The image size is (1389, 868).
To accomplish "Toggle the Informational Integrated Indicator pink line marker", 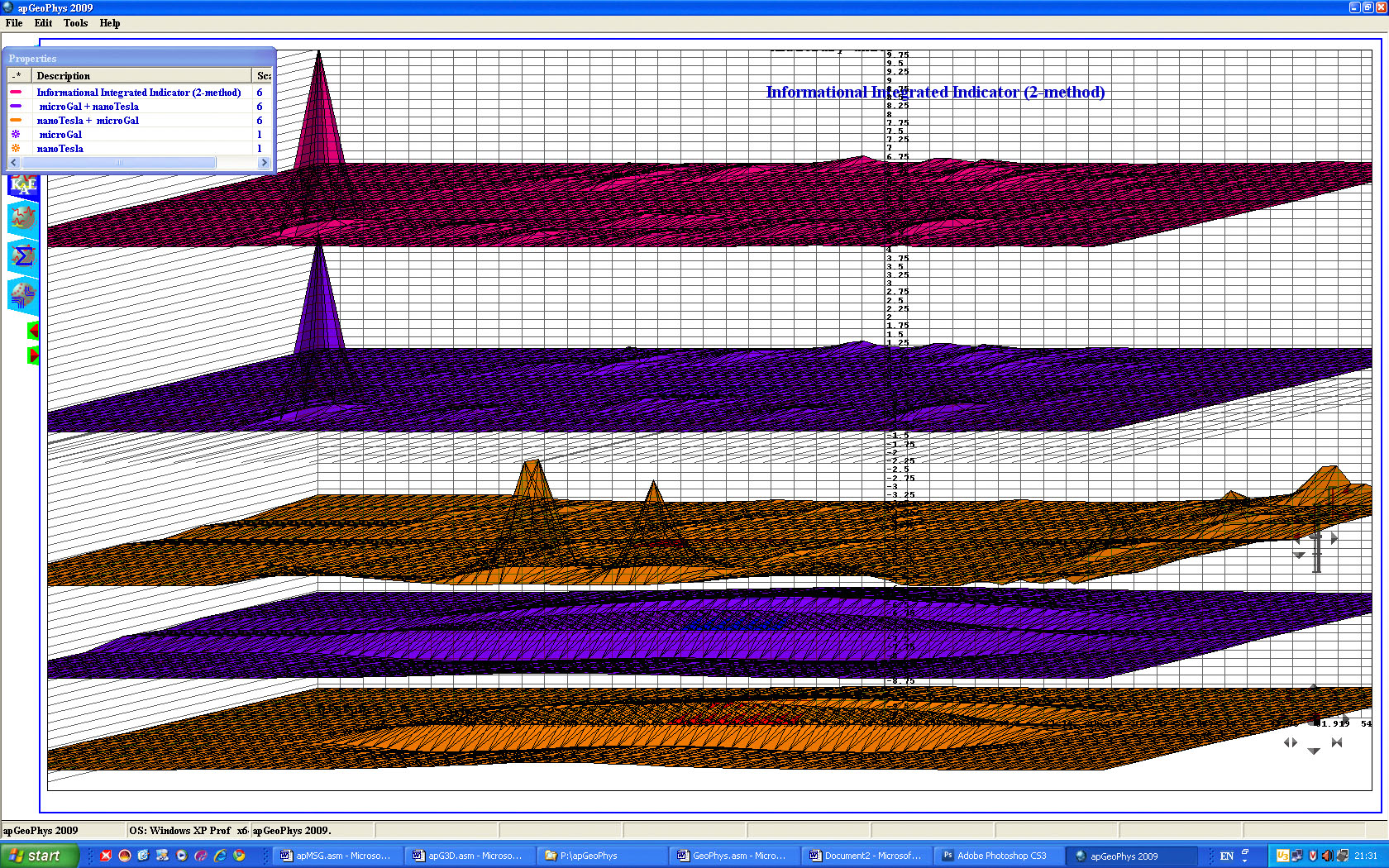I will pos(16,92).
